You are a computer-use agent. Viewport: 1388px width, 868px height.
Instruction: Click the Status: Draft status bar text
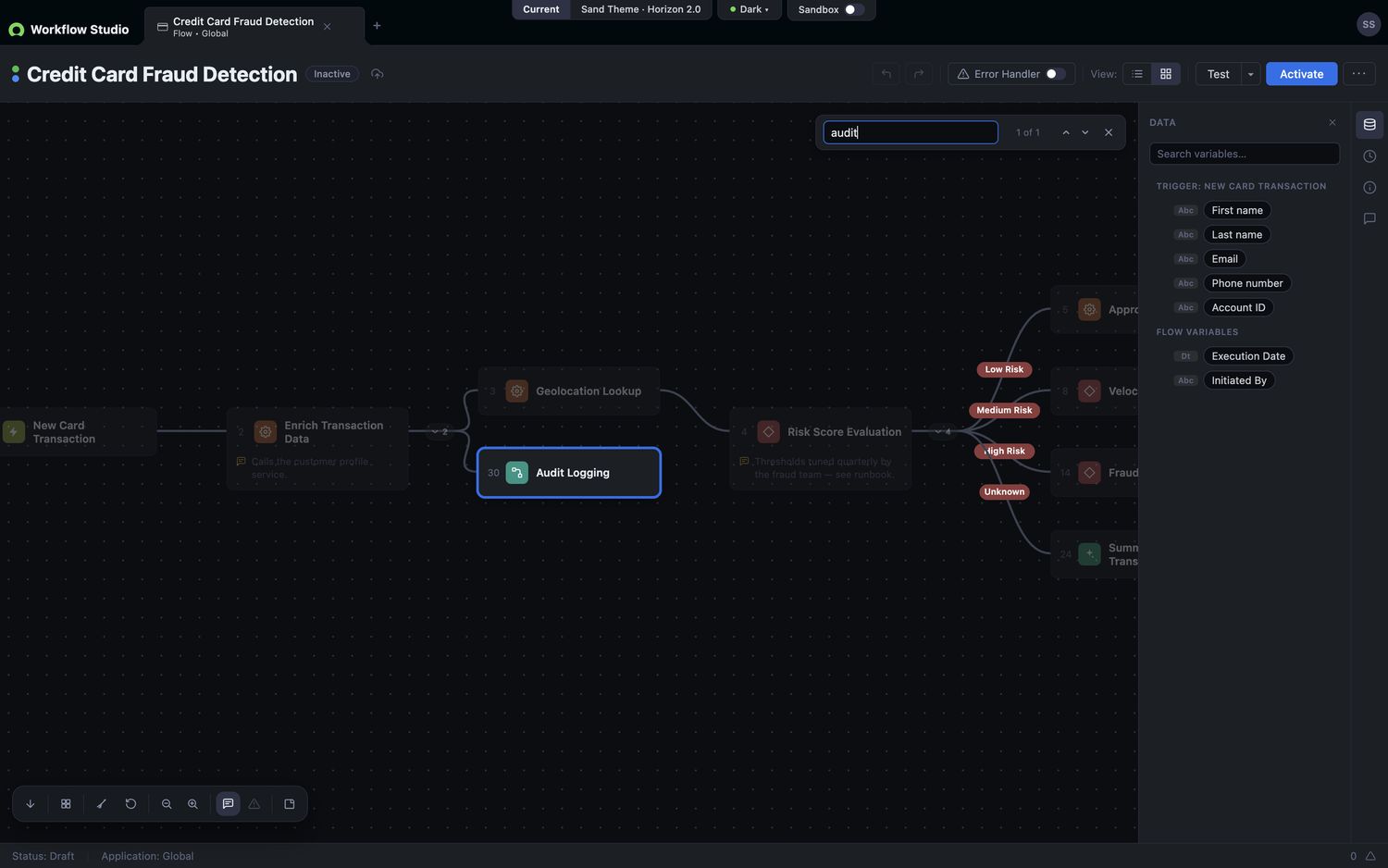[x=43, y=856]
